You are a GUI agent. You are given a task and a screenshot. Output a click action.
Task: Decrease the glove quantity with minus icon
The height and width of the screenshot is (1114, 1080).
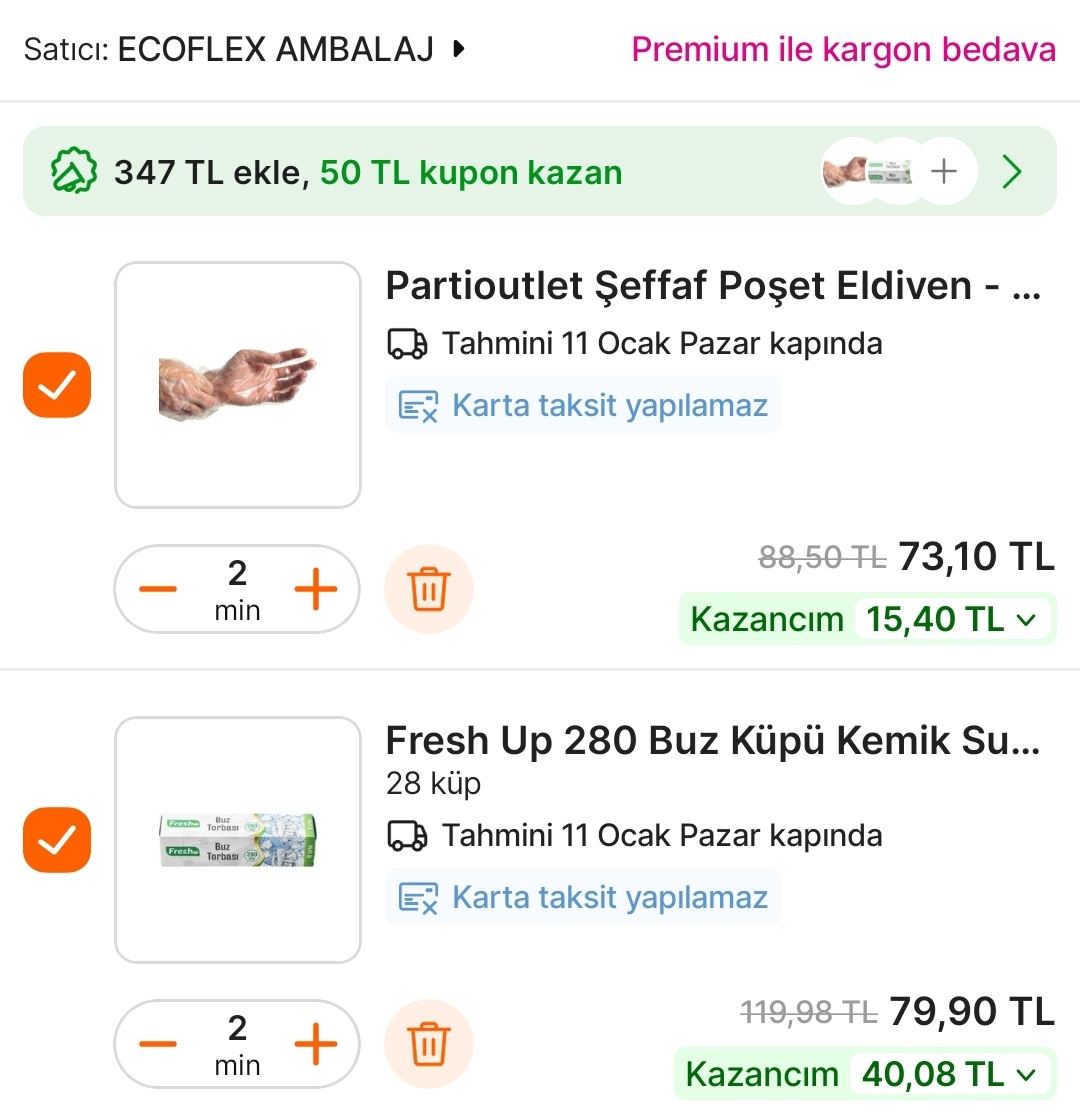pos(158,590)
